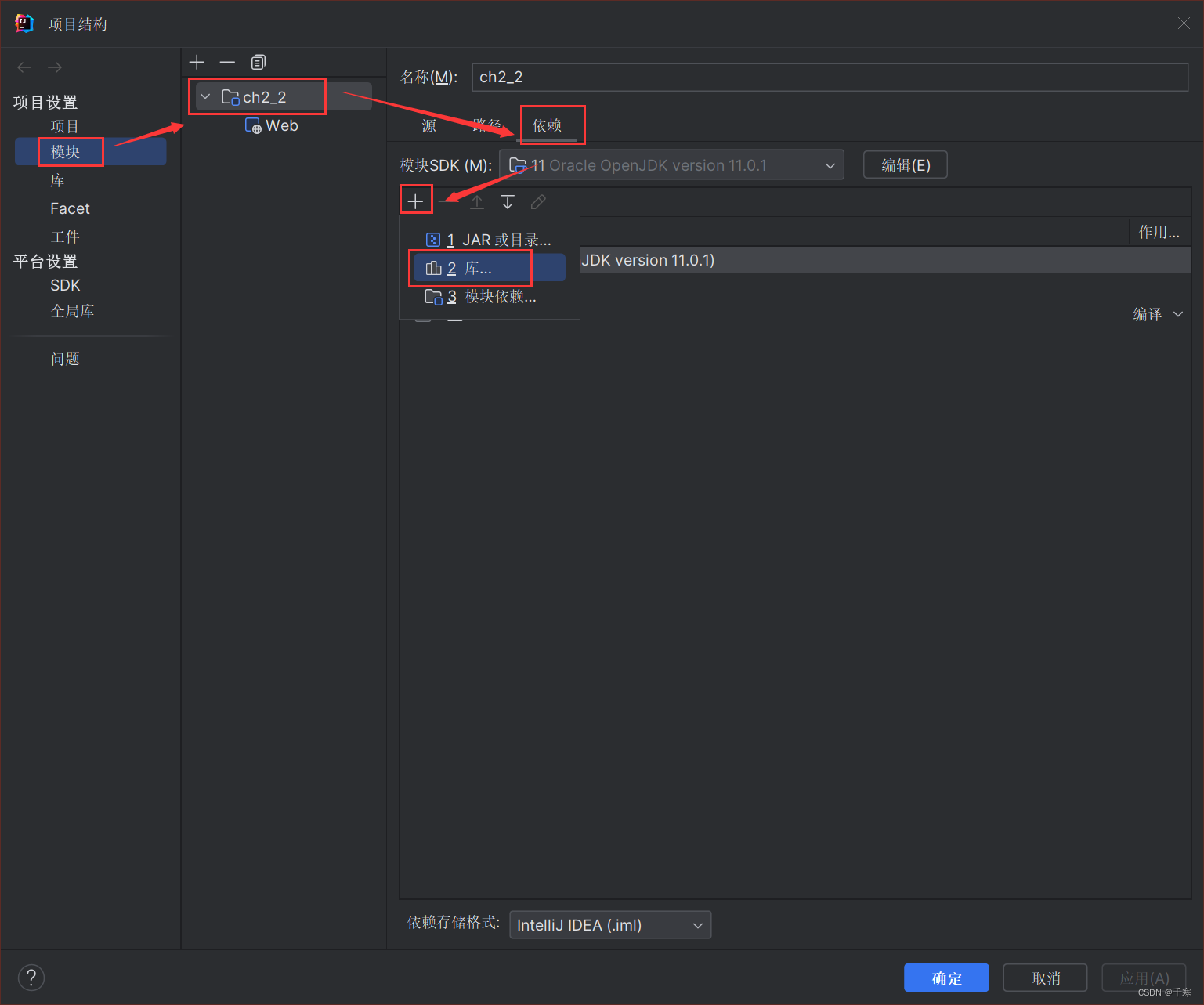
Task: Choose 3 模块依赖... from popup
Action: click(x=489, y=296)
